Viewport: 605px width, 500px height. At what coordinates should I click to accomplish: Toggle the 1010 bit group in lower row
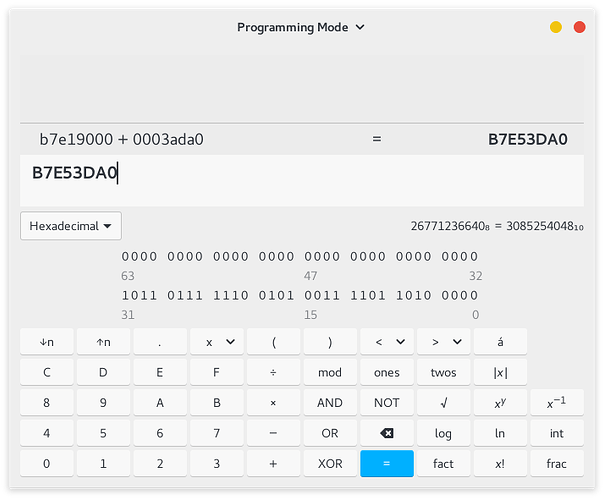click(x=413, y=296)
